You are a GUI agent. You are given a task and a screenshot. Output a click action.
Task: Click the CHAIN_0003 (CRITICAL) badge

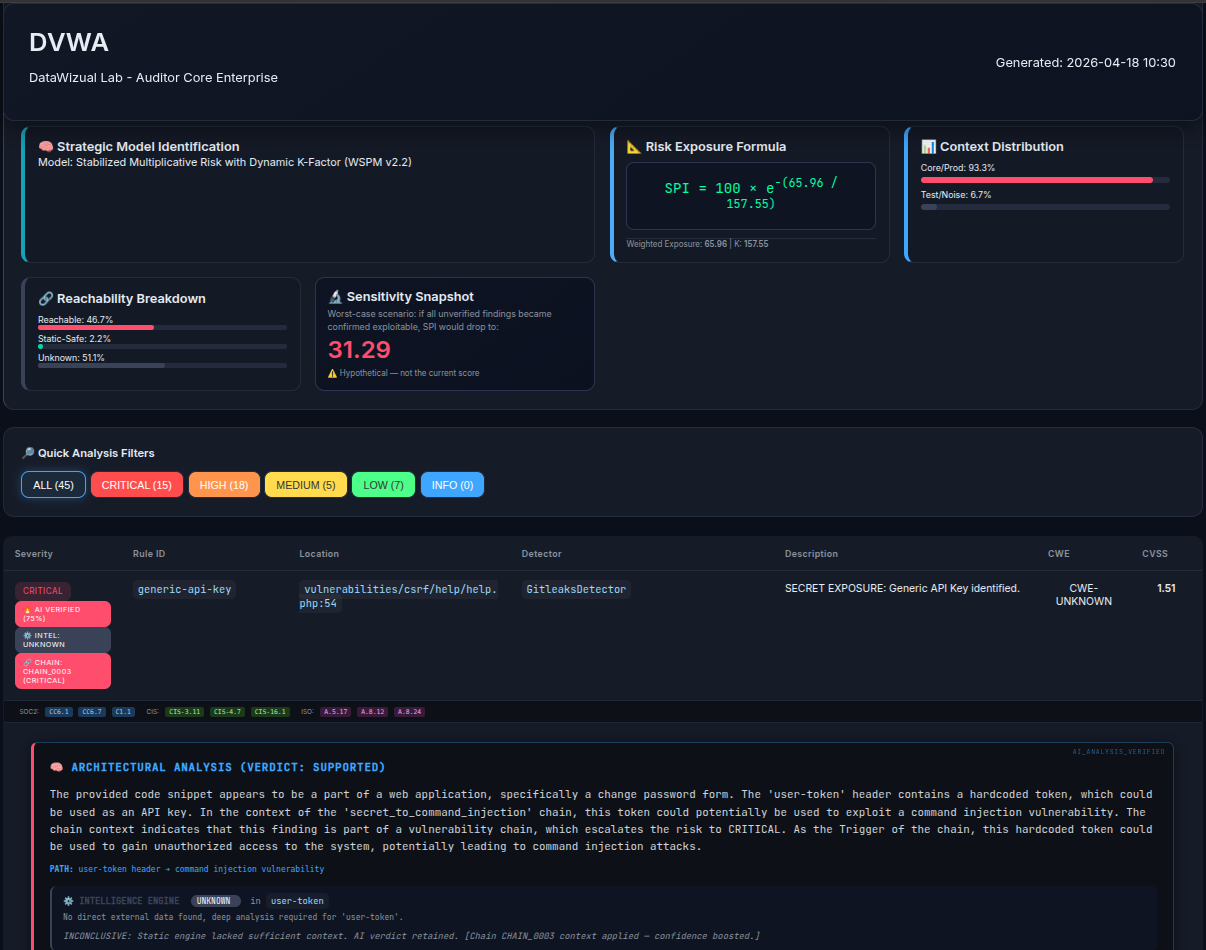click(63, 671)
